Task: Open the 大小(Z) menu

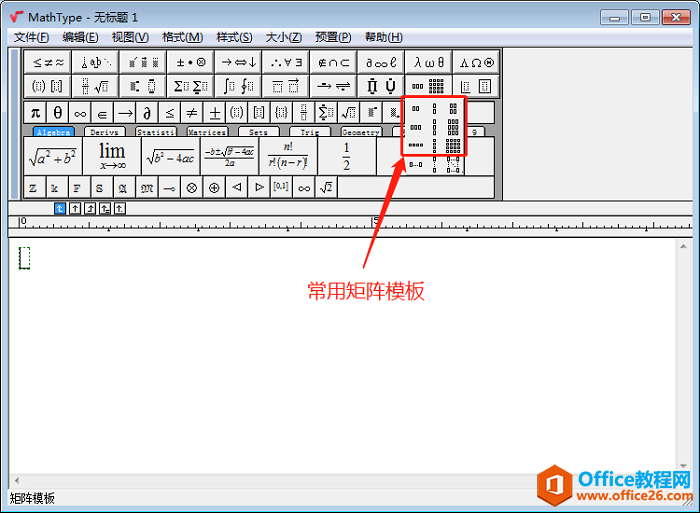Action: (x=284, y=37)
